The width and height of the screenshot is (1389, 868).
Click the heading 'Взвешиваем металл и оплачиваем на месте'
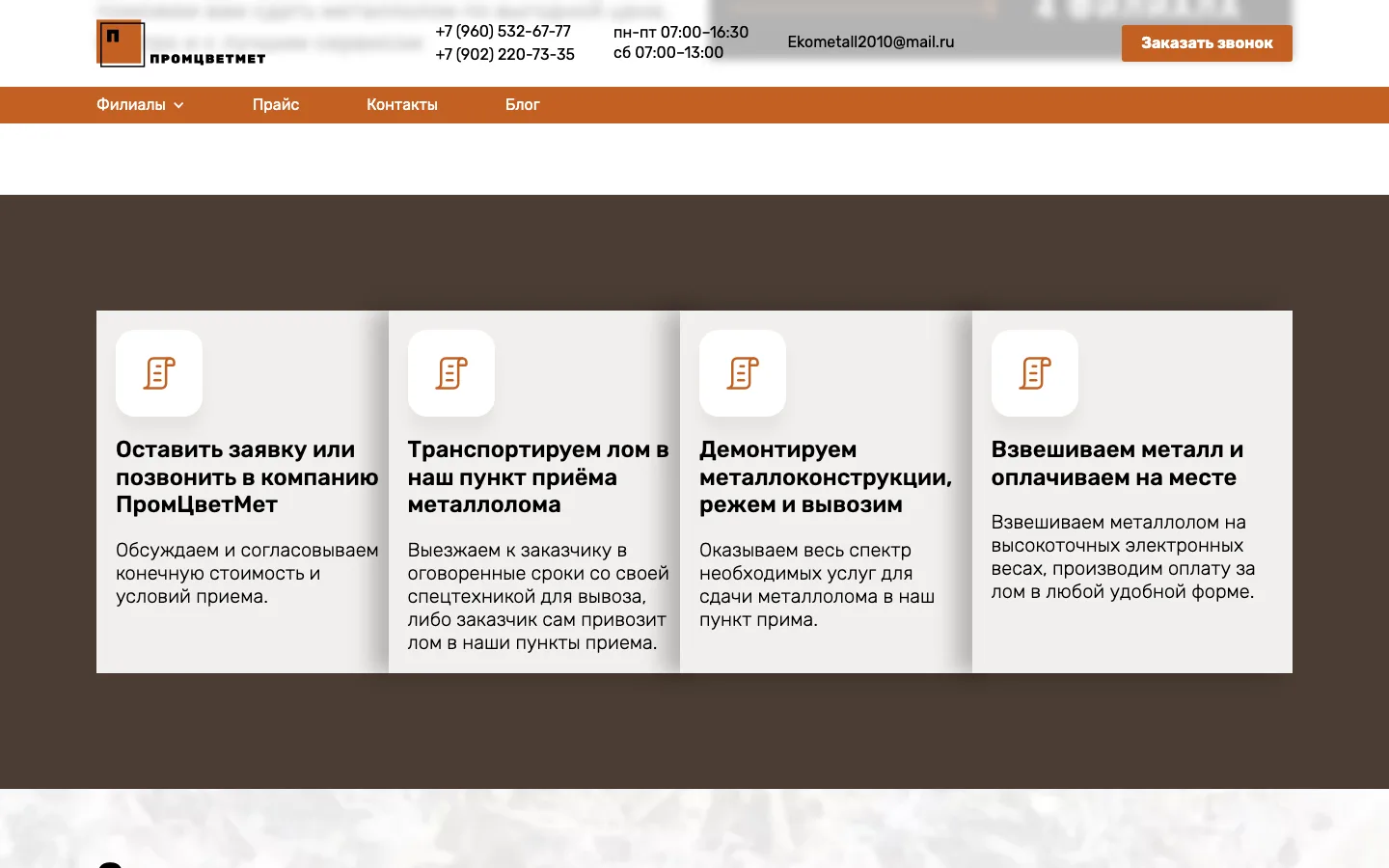[x=1117, y=464]
